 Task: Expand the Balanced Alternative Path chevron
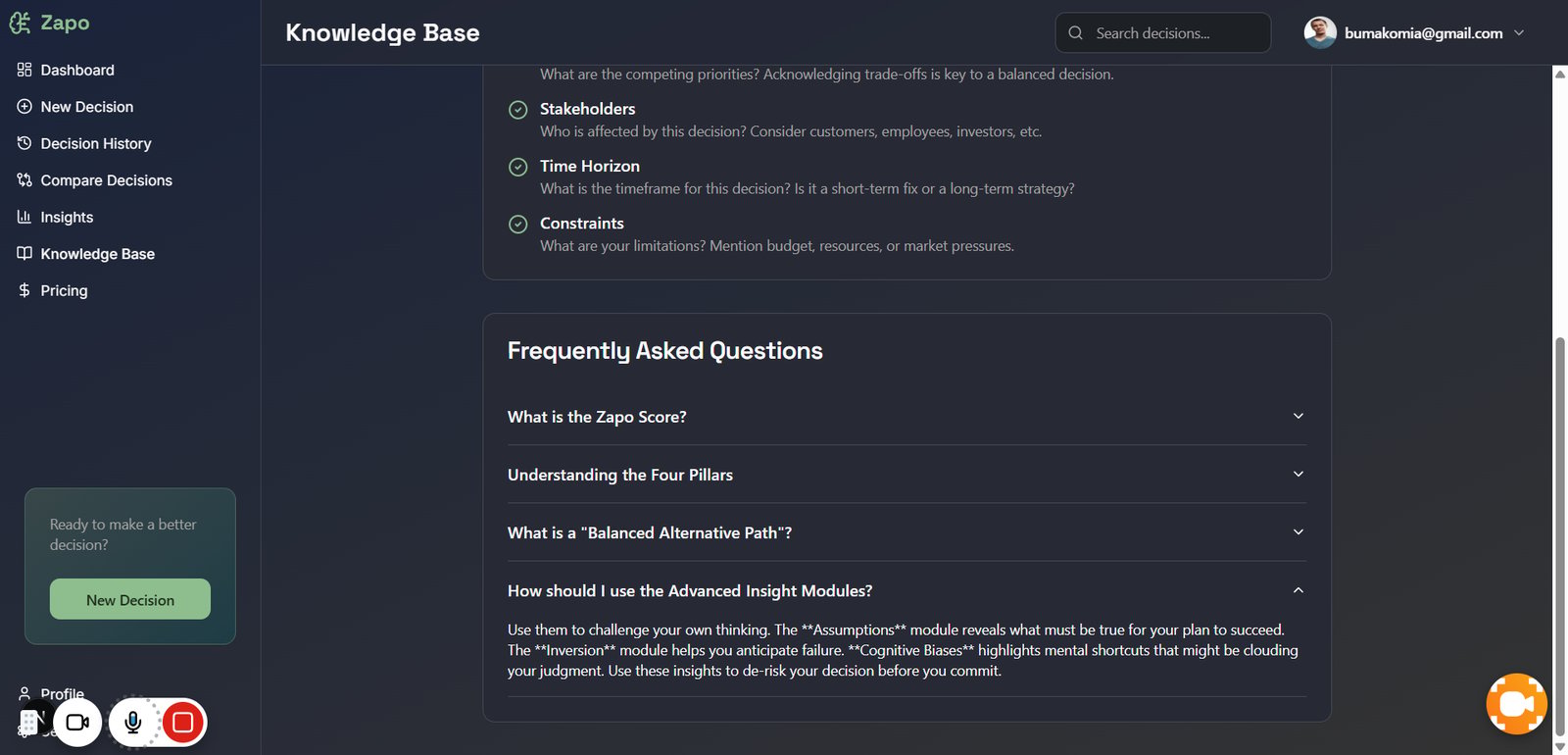[1298, 531]
